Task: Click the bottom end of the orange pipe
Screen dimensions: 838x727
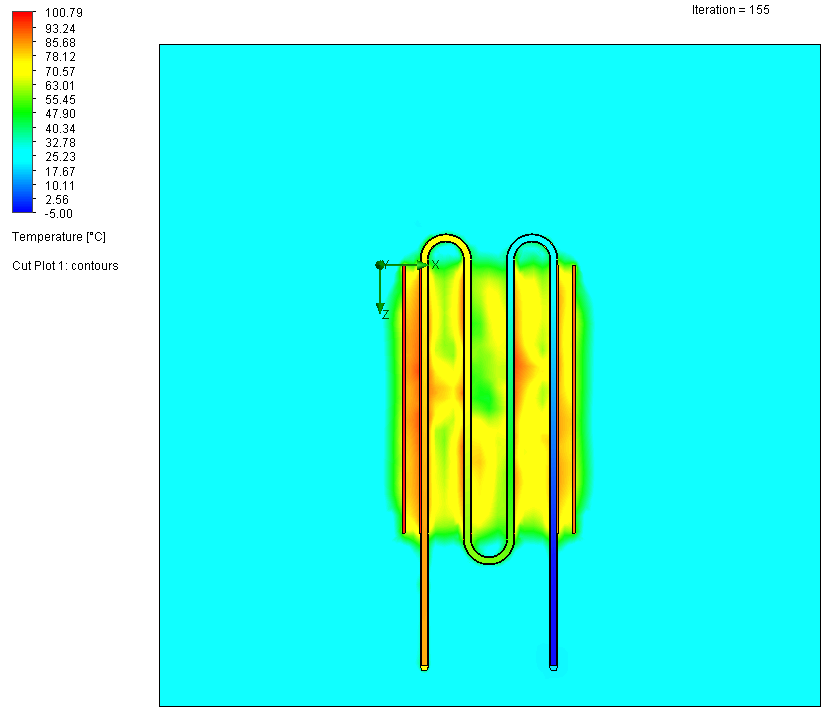Action: pos(424,663)
